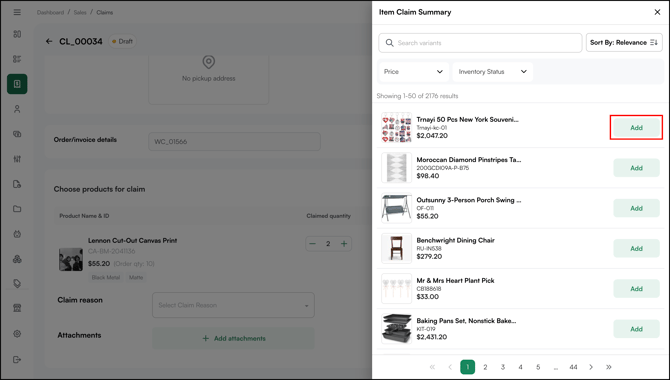This screenshot has height=380, width=670.
Task: Add Mr & Mrs Heart Plant Pick
Action: (x=636, y=289)
